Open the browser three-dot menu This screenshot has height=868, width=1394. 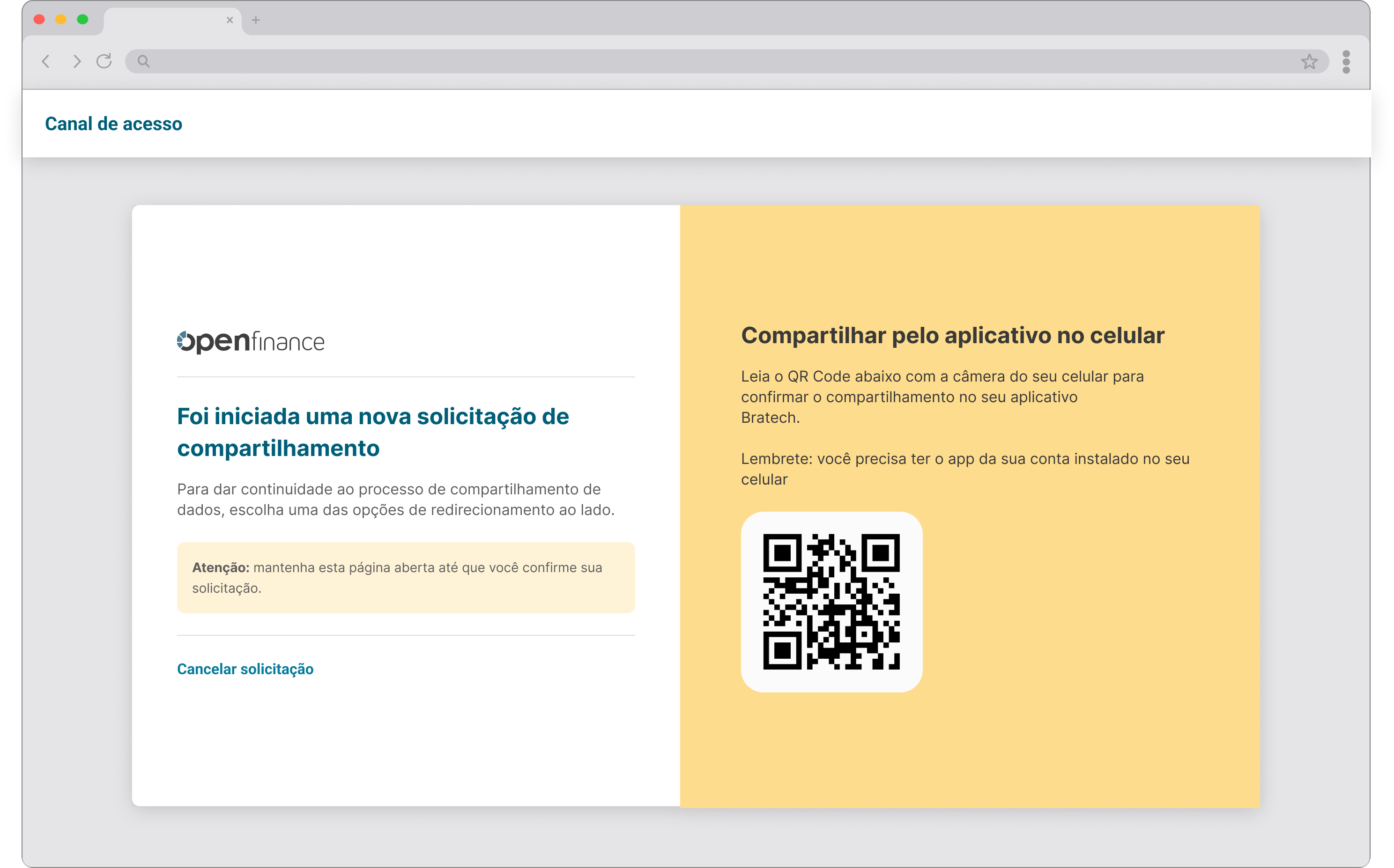click(x=1346, y=62)
